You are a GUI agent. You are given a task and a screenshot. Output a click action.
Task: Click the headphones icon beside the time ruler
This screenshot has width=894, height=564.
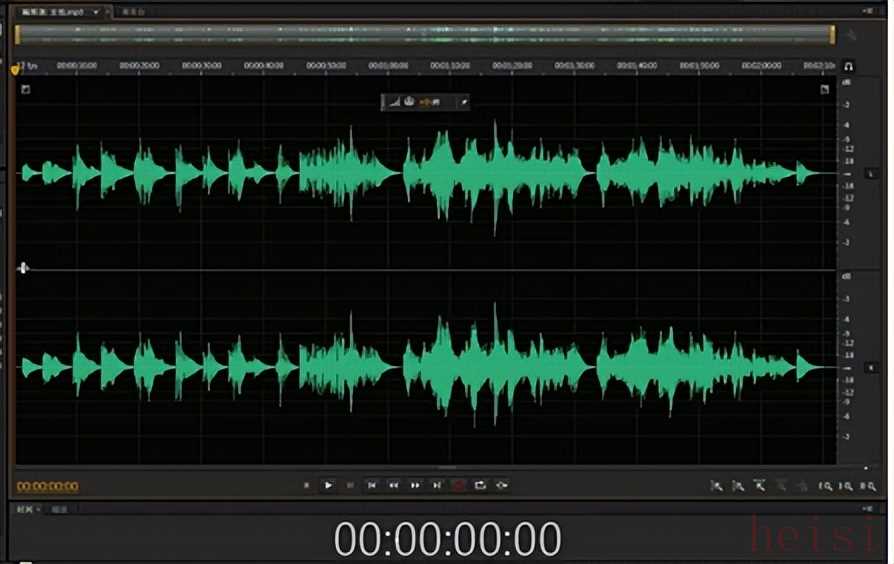point(848,66)
